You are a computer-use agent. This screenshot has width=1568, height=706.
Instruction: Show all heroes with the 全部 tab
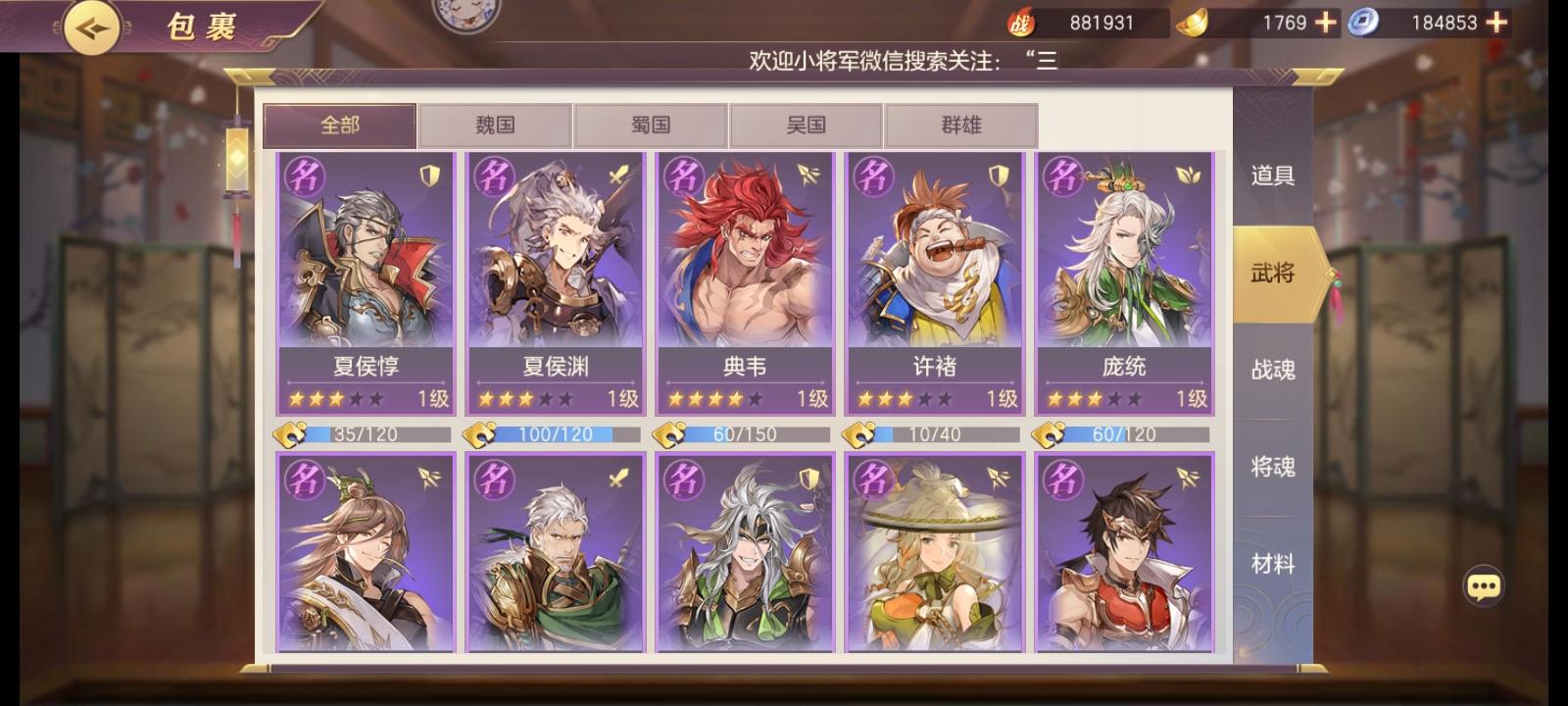point(340,126)
